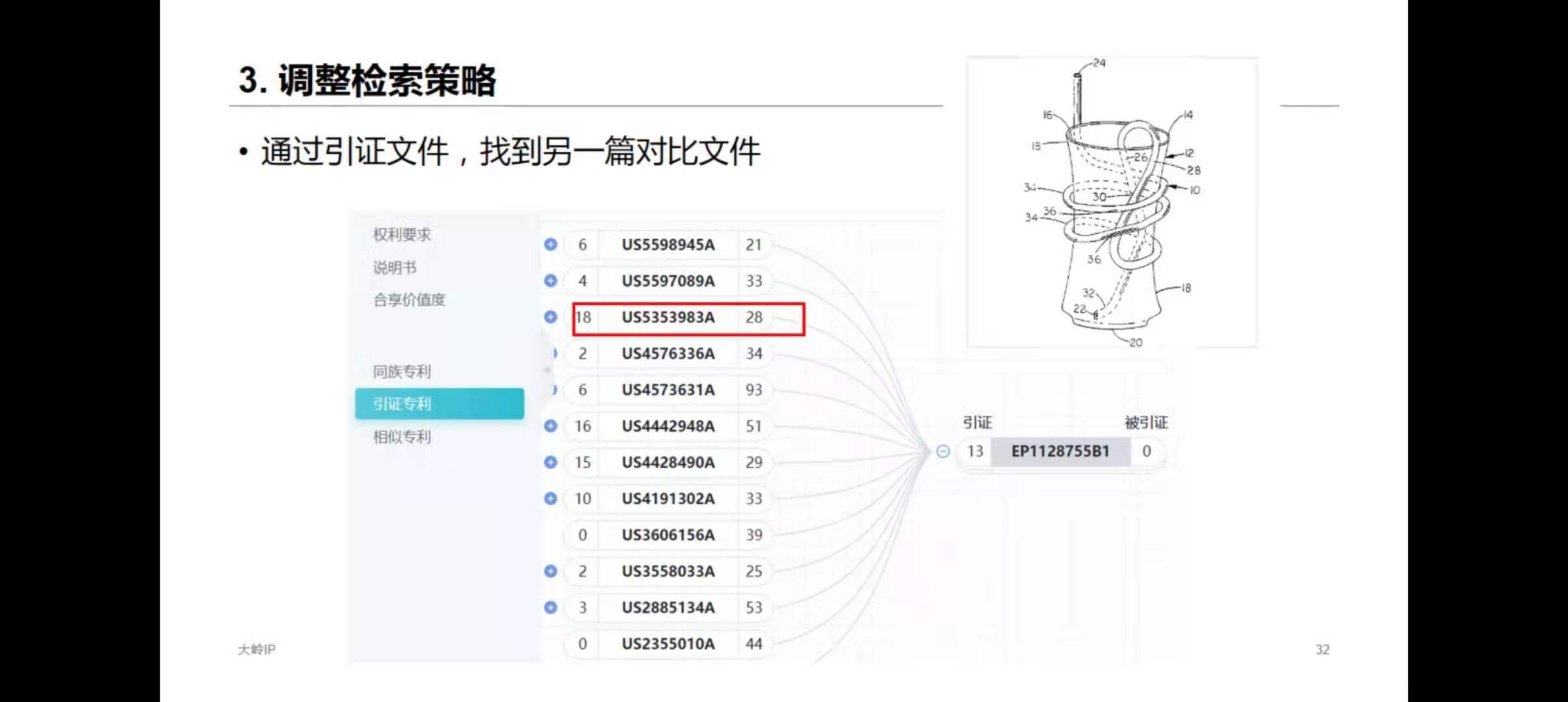Open the 引证专利 tab
The height and width of the screenshot is (702, 1568).
439,404
